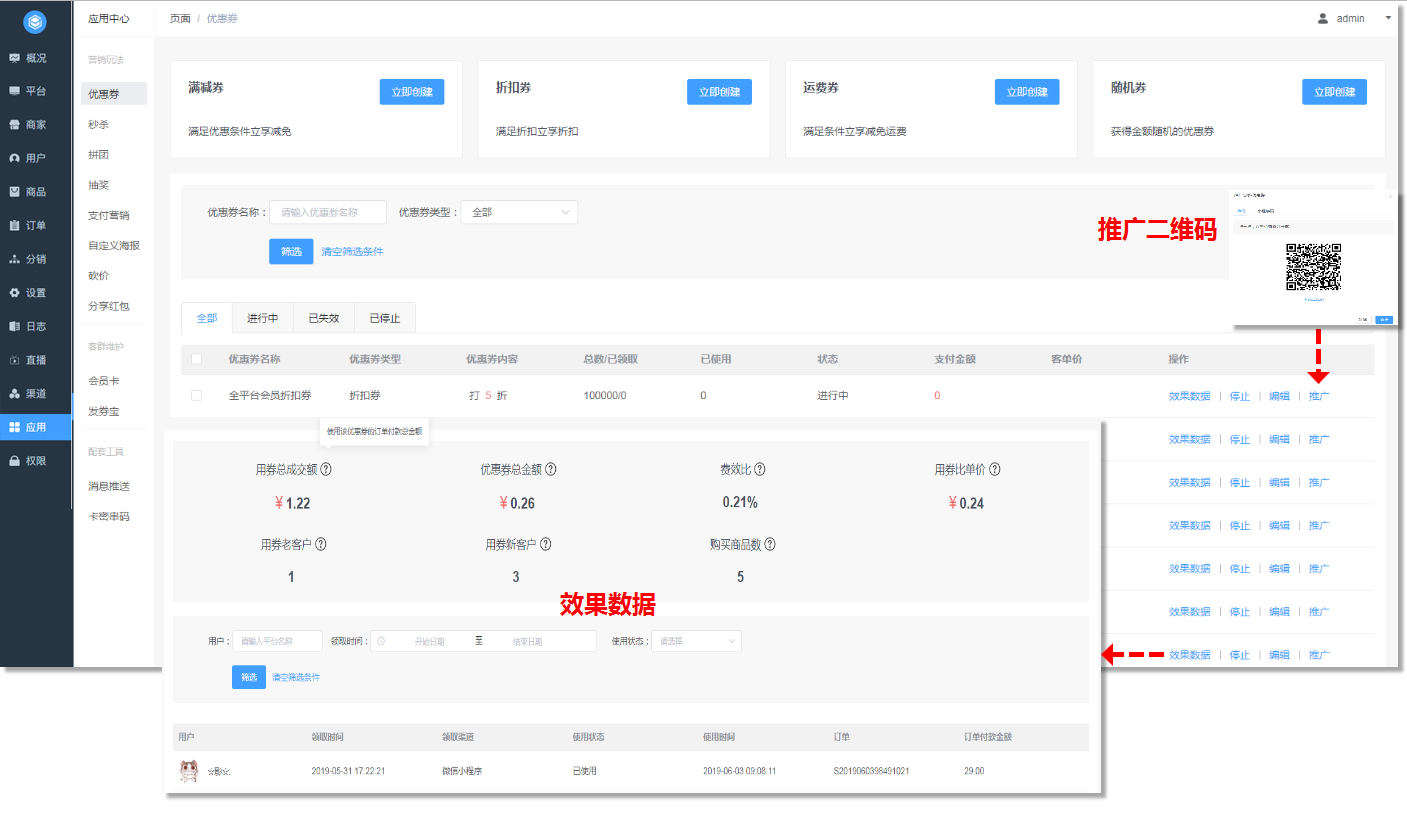
Task: Click help icon next to 用券笔单价
Action: click(994, 469)
